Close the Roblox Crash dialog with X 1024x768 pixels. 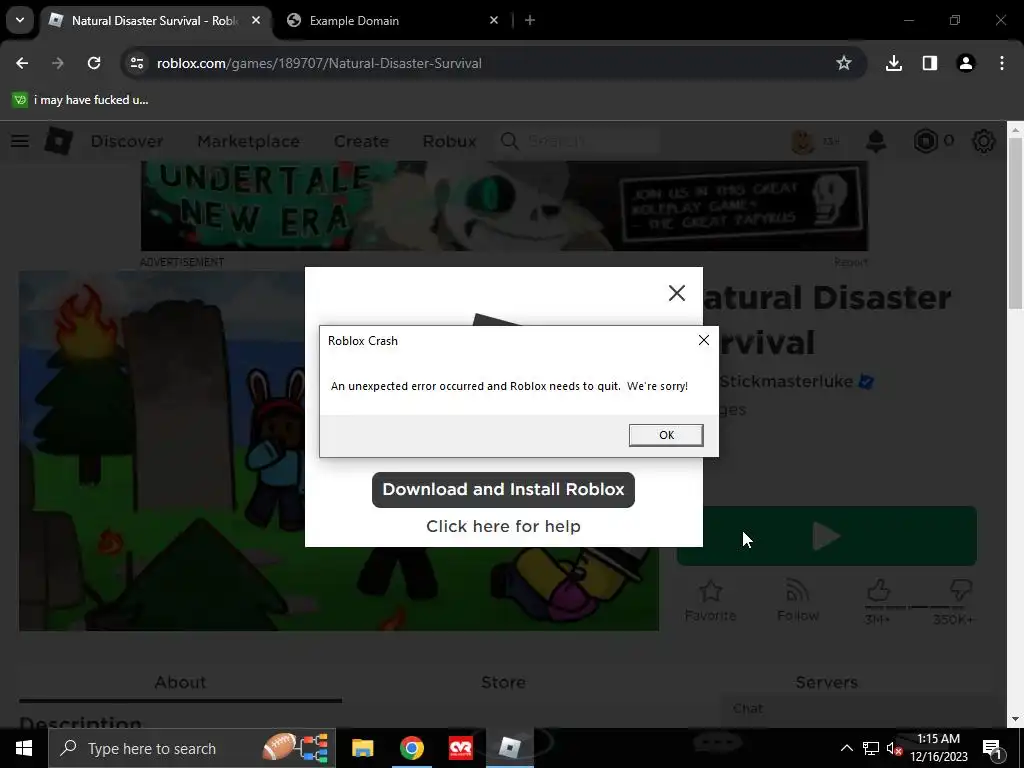[x=703, y=340]
